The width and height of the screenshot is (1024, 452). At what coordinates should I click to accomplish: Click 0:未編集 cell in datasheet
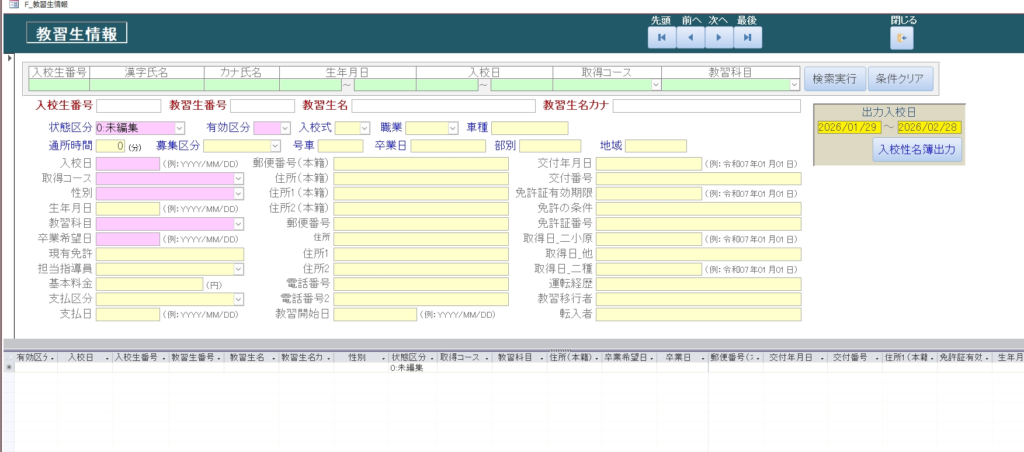pyautogui.click(x=412, y=368)
